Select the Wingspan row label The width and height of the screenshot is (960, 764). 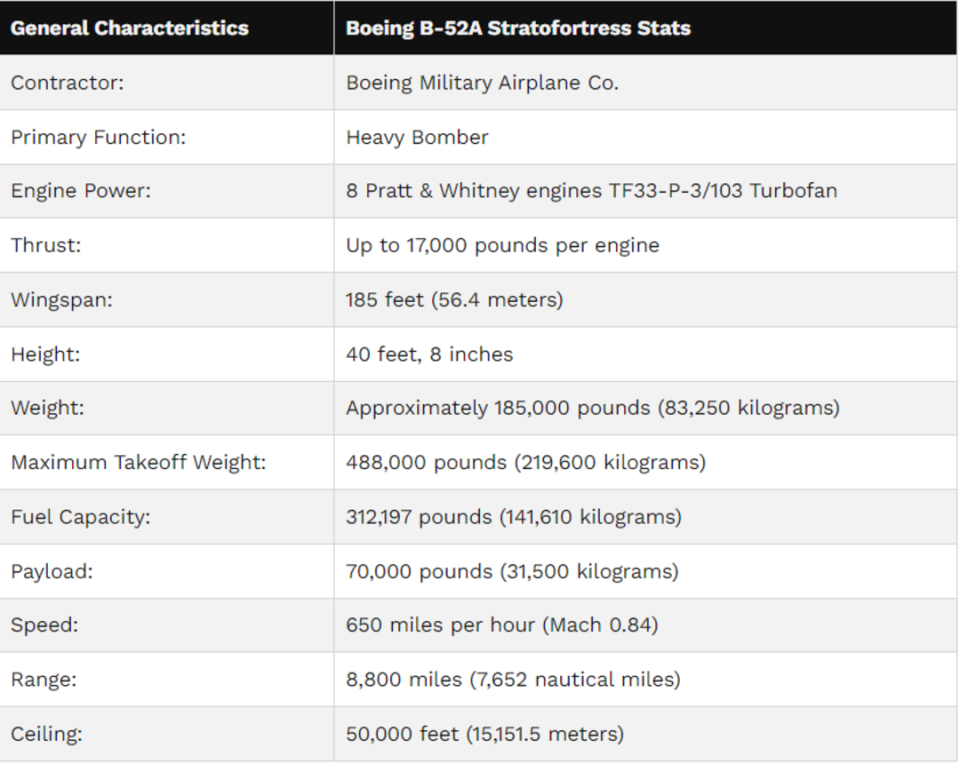click(60, 300)
